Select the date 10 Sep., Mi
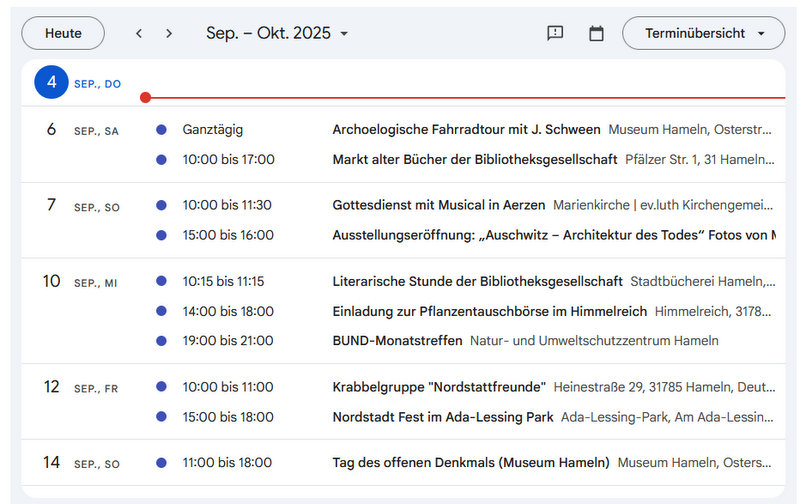Viewport: 800px width, 504px height. point(52,282)
